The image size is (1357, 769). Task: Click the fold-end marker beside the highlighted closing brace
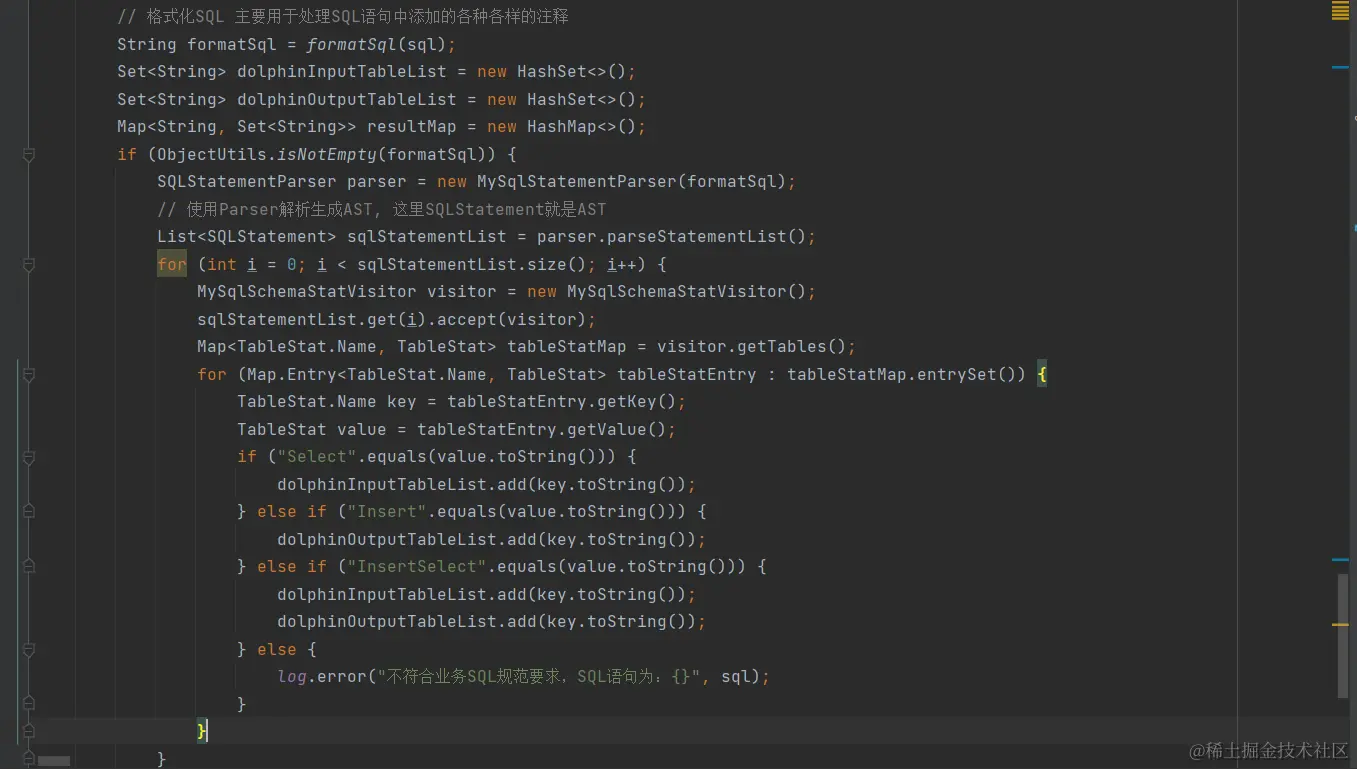28,732
